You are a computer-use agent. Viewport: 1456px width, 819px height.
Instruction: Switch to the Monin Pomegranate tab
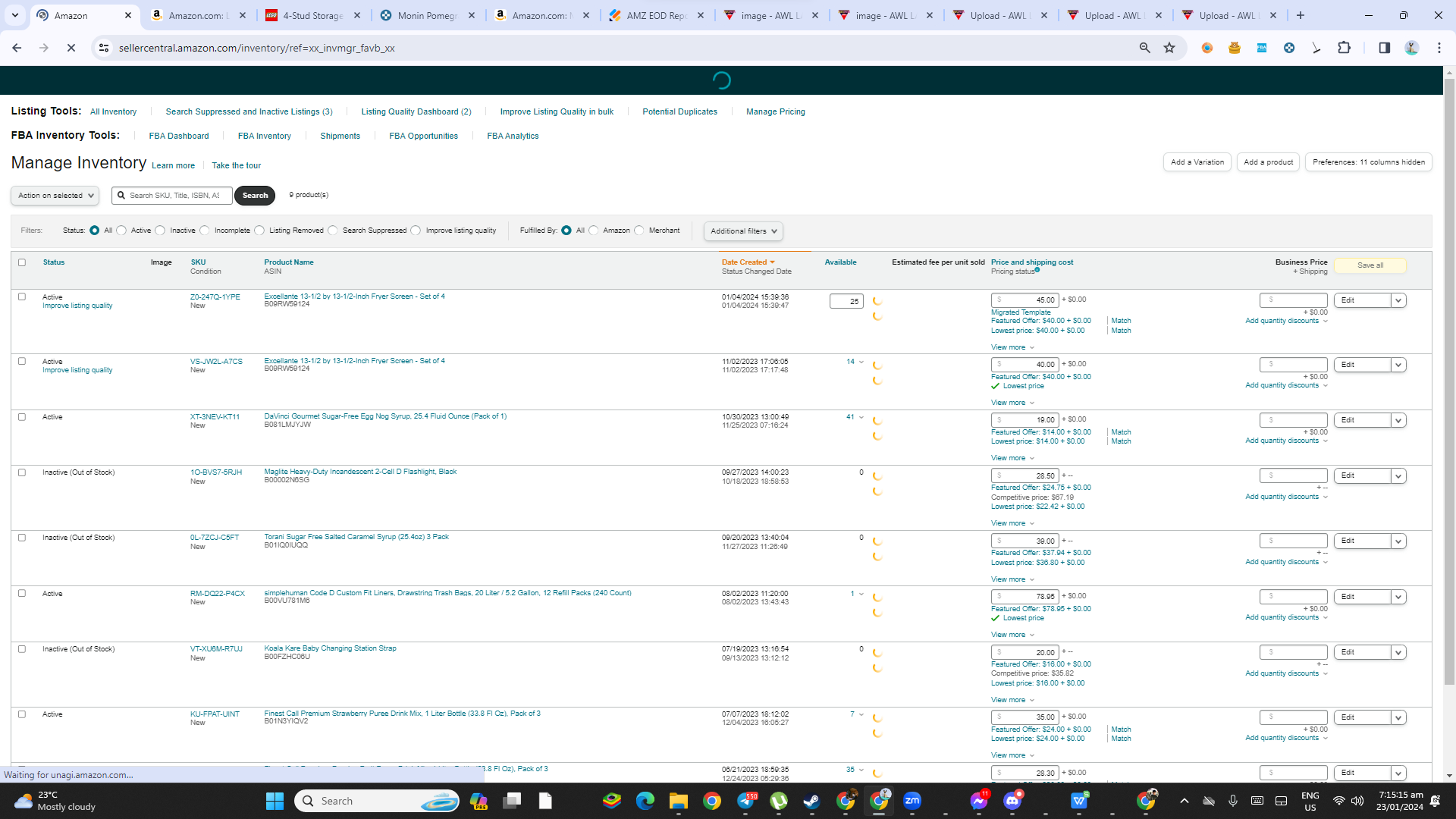[x=428, y=15]
